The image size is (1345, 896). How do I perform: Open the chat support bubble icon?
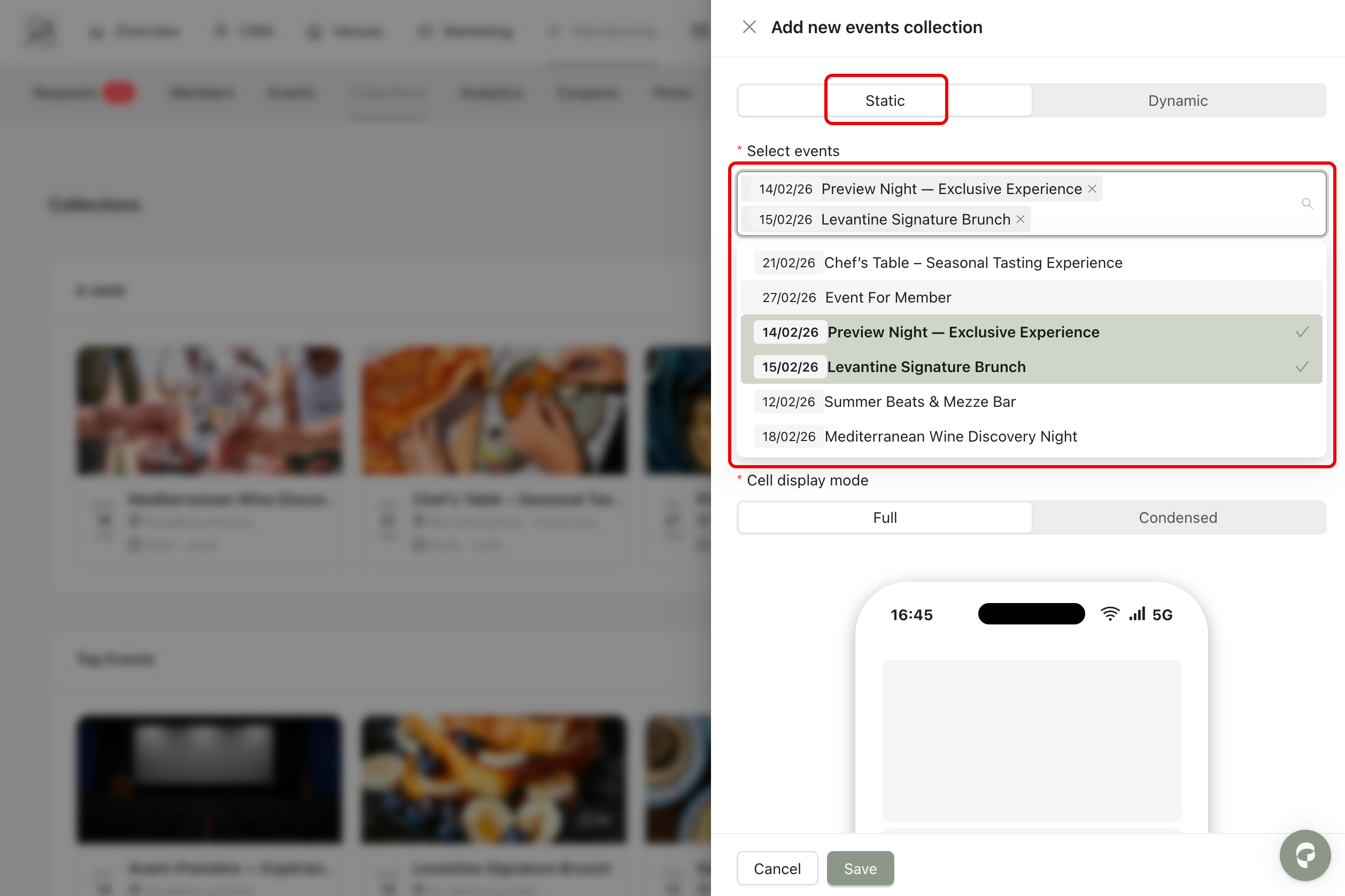tap(1305, 855)
